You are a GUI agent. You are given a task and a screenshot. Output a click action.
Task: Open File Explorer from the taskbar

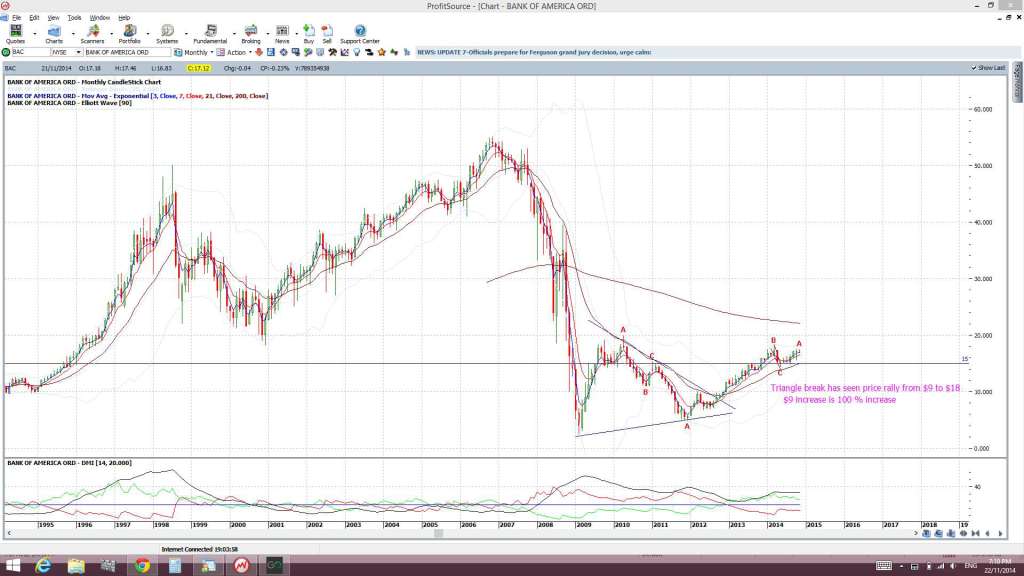point(76,566)
